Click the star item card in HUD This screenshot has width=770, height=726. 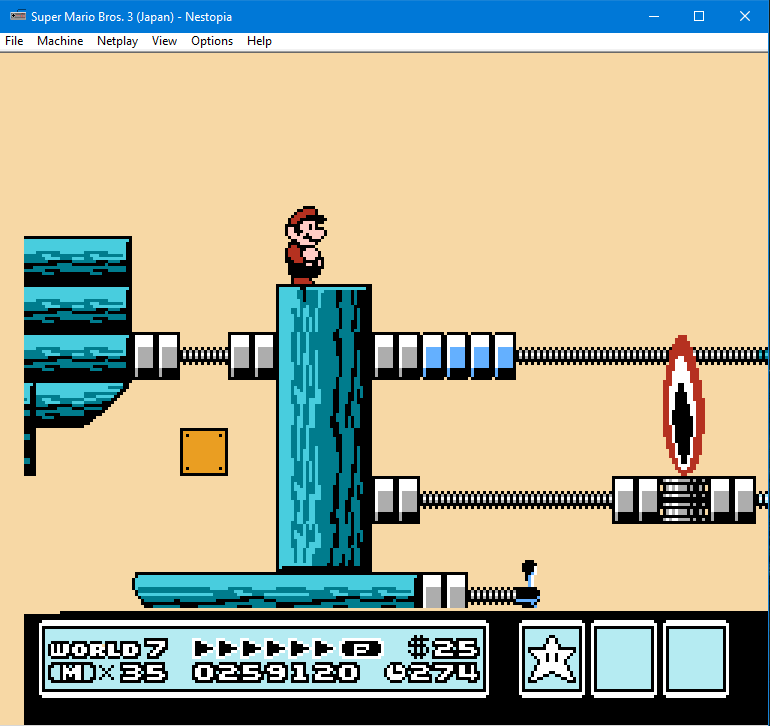[551, 659]
